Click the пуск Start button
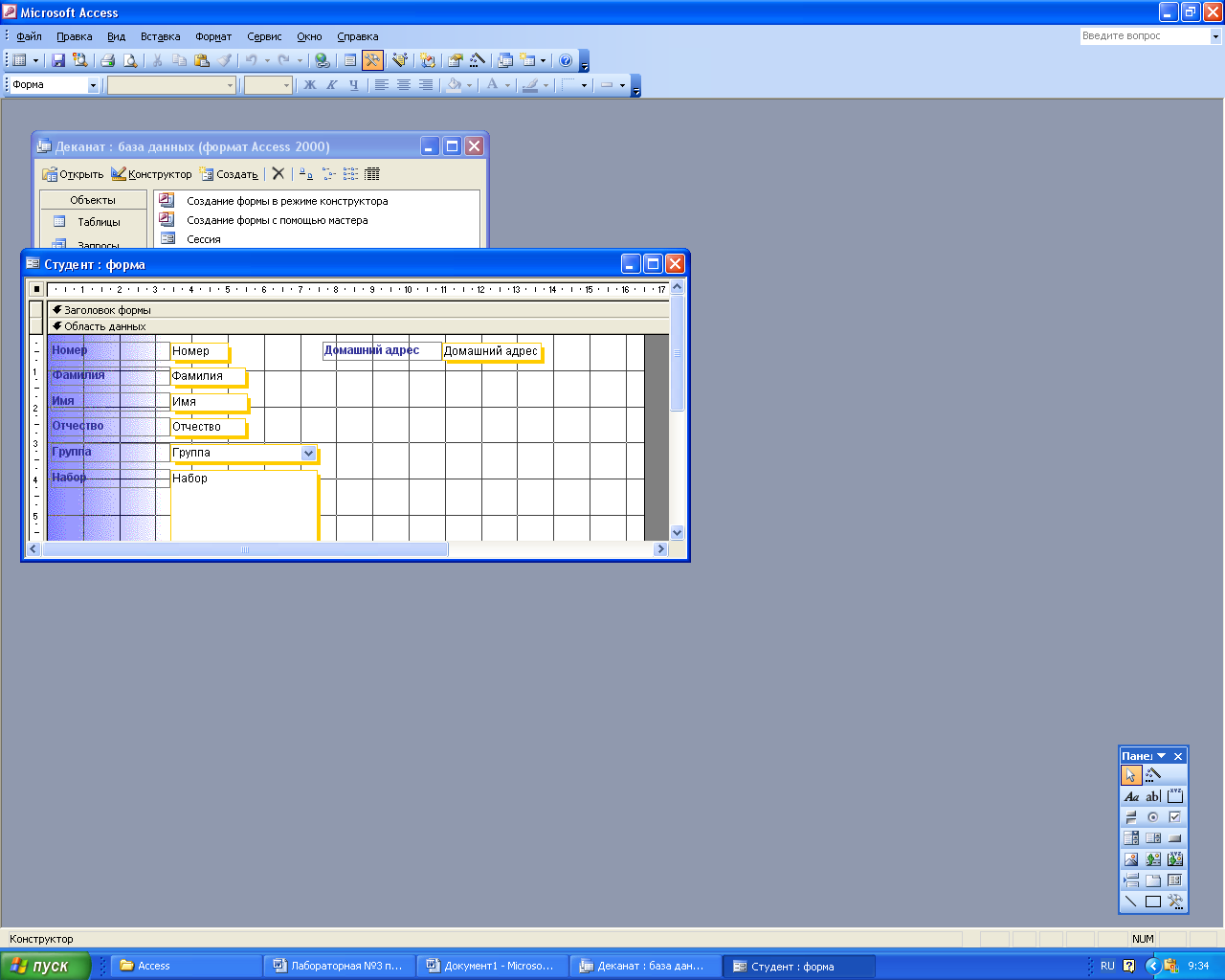 45,966
